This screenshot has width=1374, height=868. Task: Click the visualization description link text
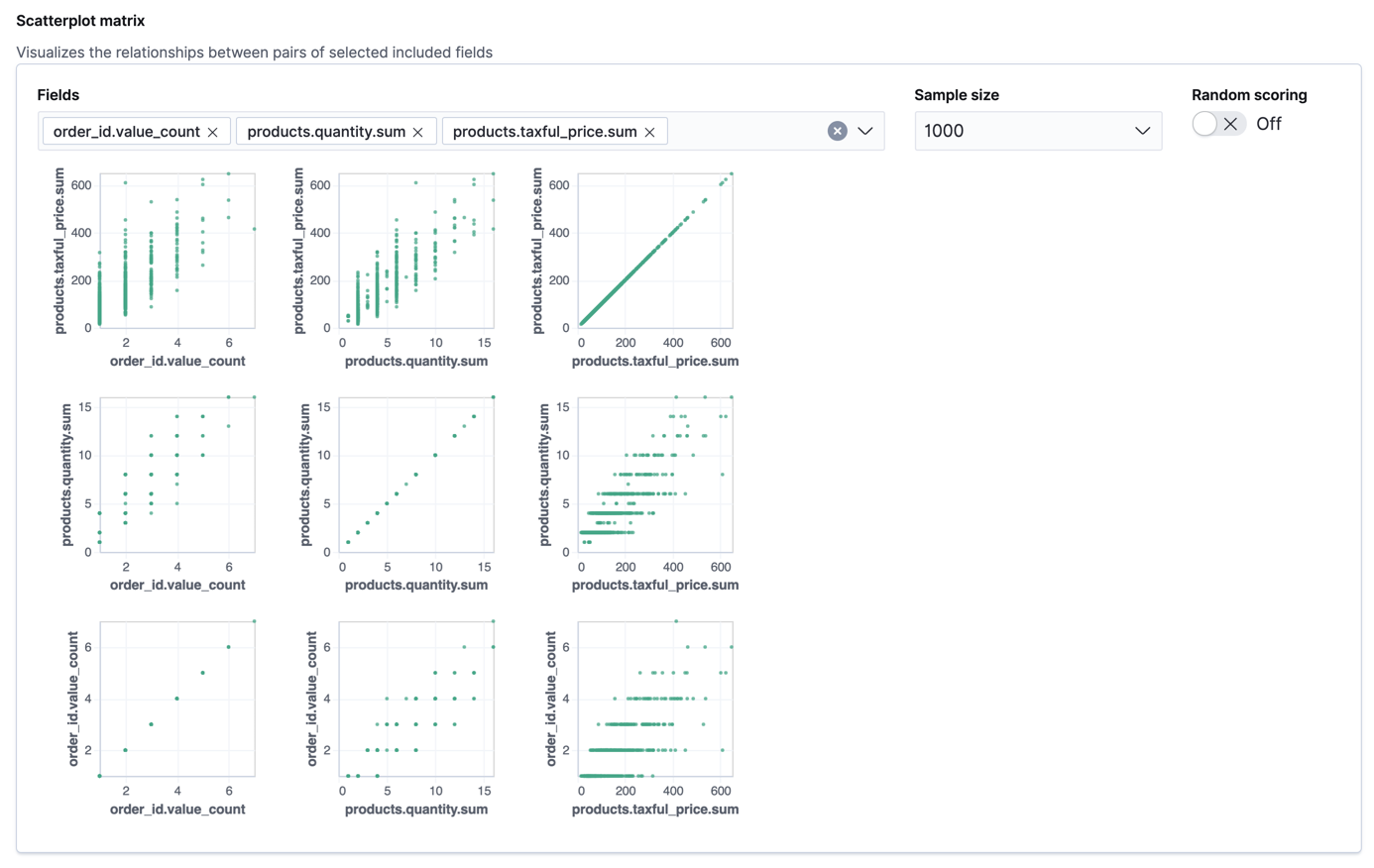tap(253, 52)
